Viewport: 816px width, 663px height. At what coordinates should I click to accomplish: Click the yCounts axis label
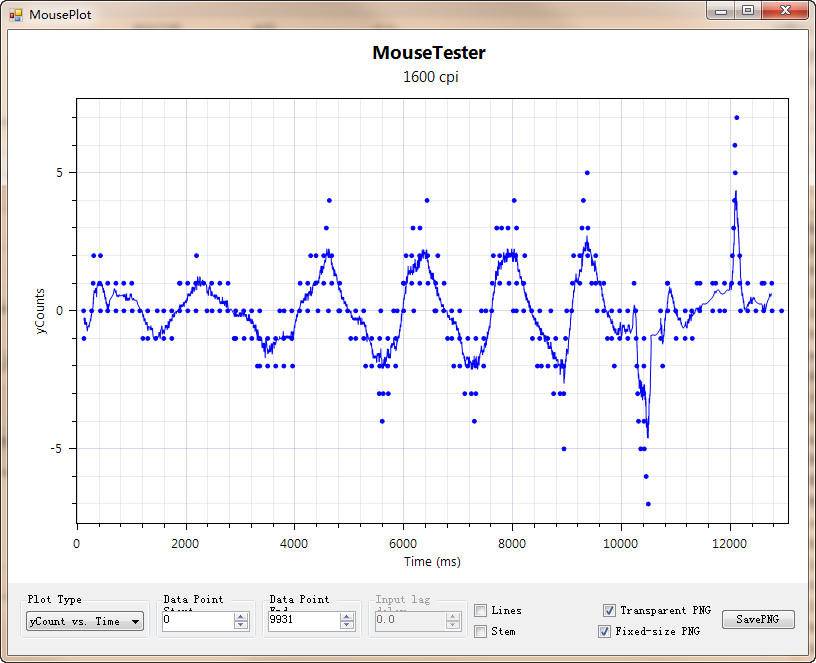click(x=41, y=311)
